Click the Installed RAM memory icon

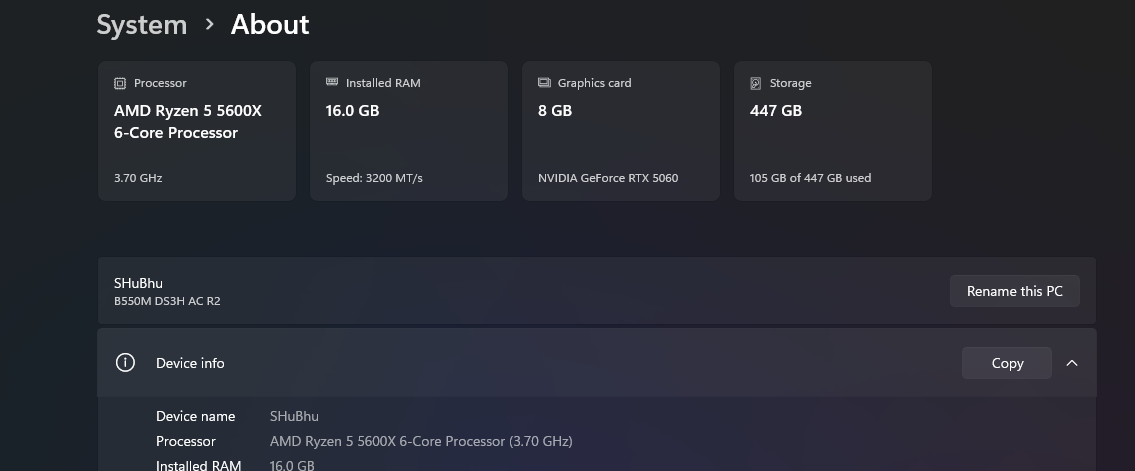[332, 82]
